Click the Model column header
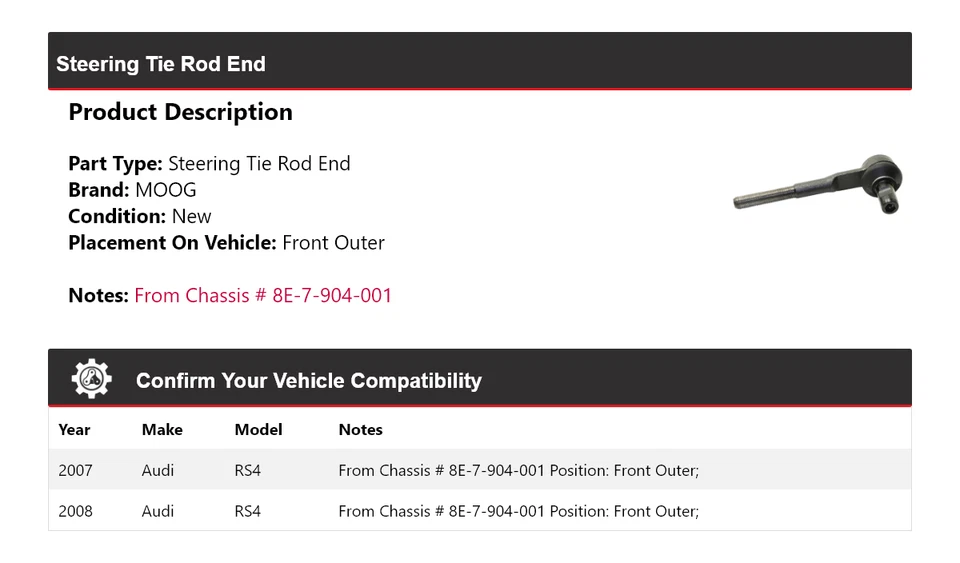Screen dimensions: 960x563 258,429
